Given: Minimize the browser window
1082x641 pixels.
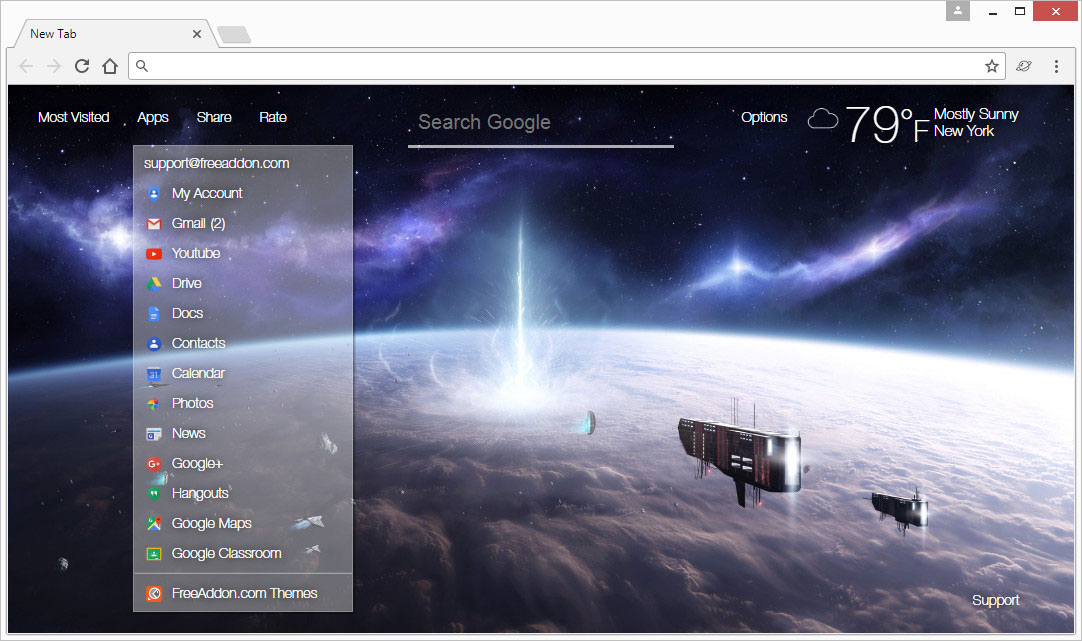Looking at the screenshot, I should [x=992, y=12].
